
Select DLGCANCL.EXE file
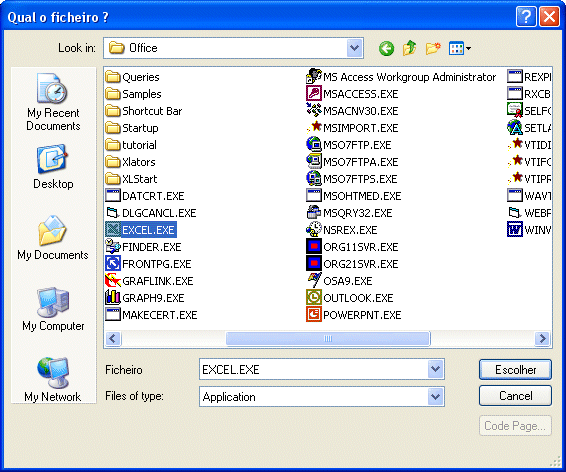pyautogui.click(x=151, y=213)
